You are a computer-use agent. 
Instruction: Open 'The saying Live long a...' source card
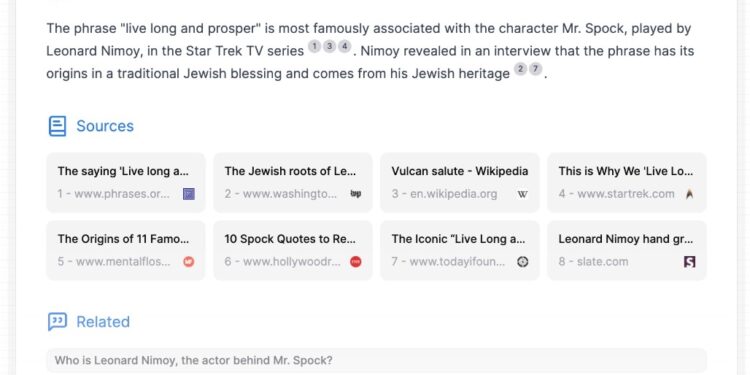126,183
